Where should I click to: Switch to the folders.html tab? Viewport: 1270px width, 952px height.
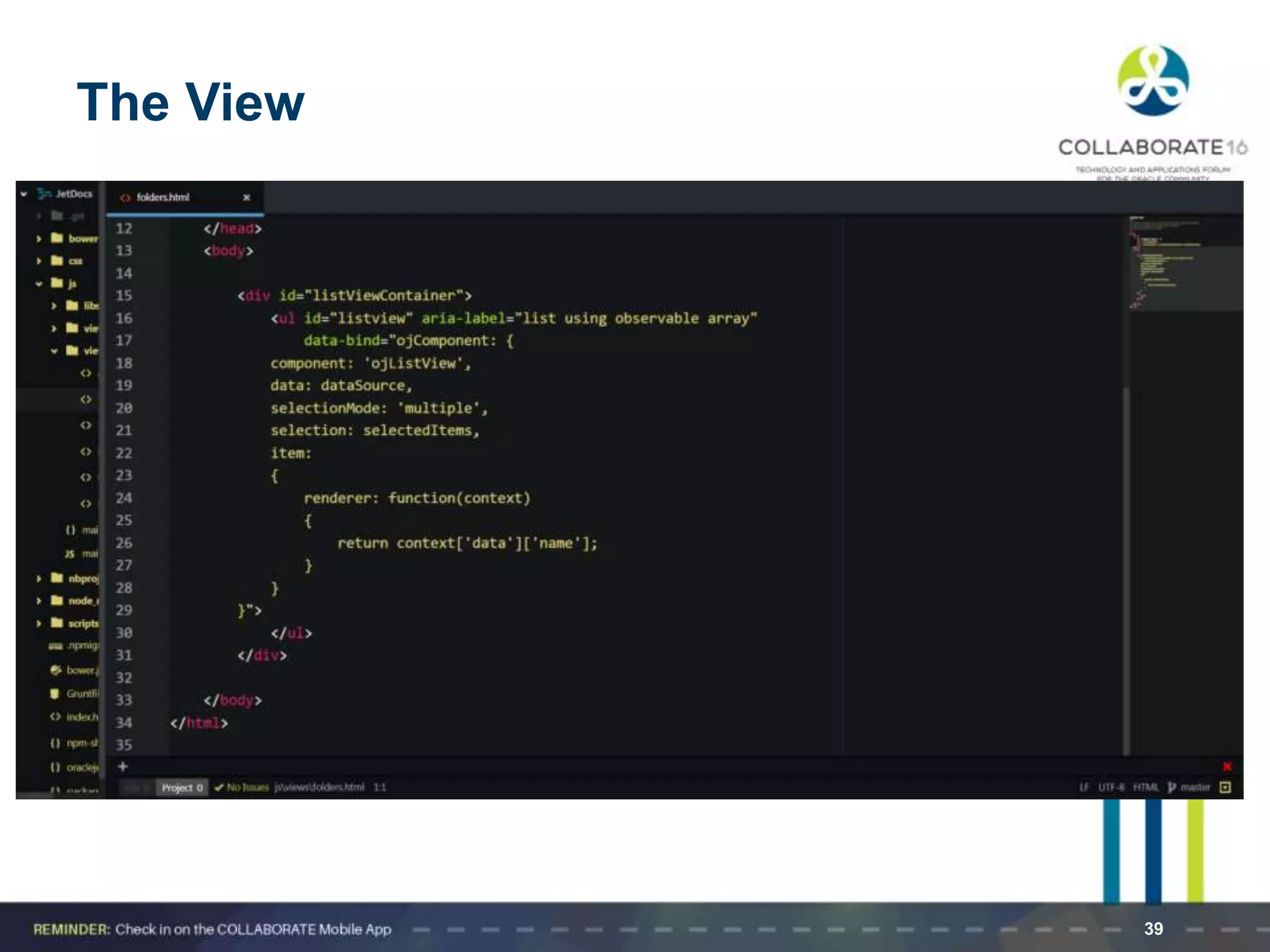click(164, 198)
